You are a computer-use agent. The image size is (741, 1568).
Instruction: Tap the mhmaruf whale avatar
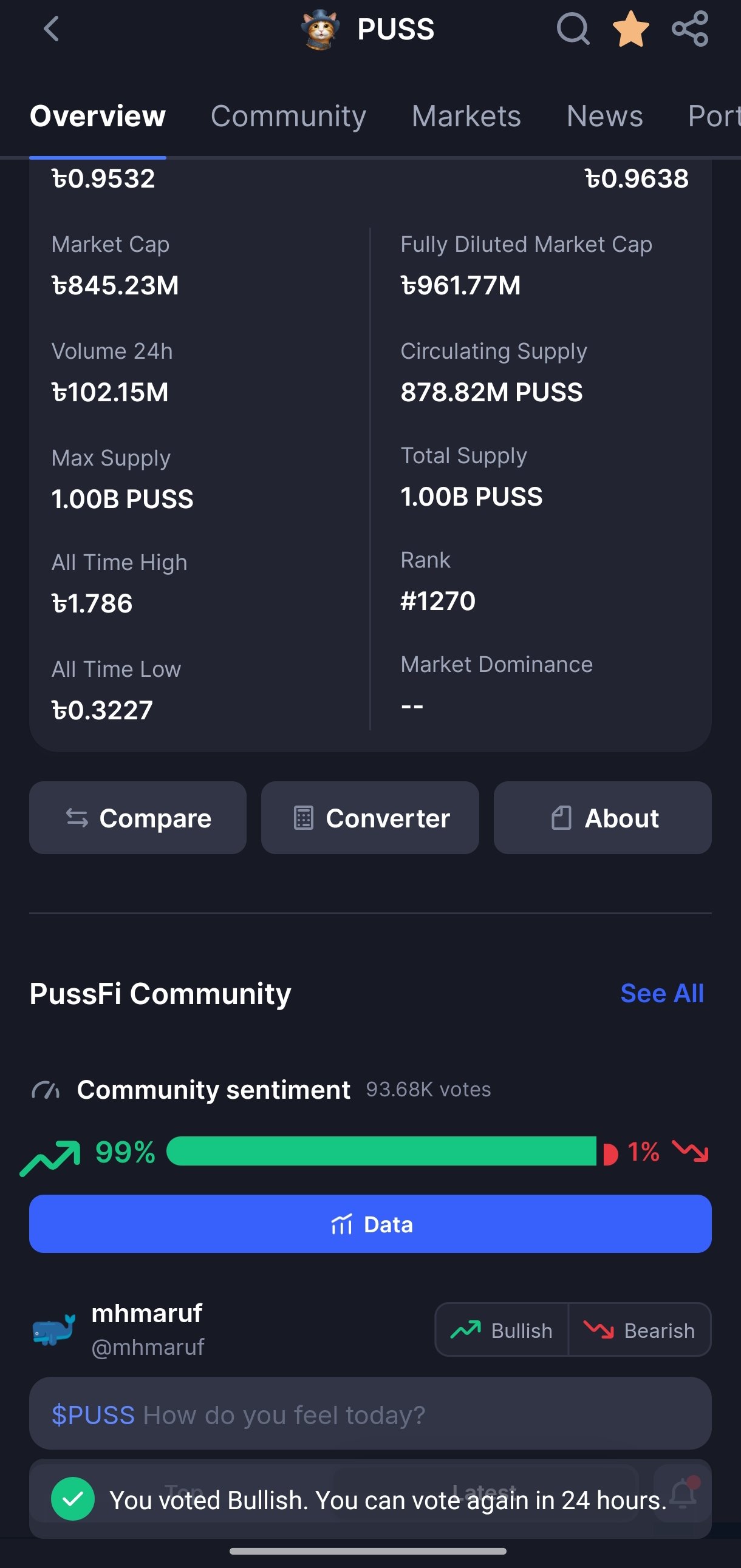click(x=53, y=1329)
